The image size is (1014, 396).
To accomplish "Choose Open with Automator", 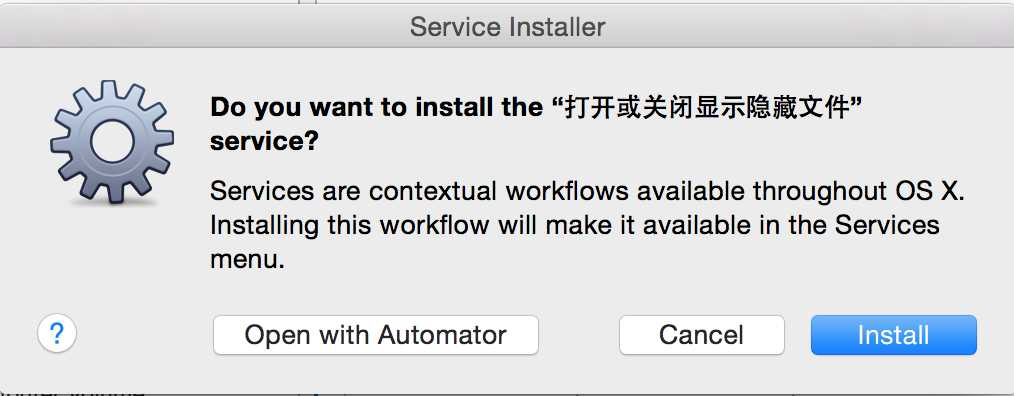I will (376, 335).
